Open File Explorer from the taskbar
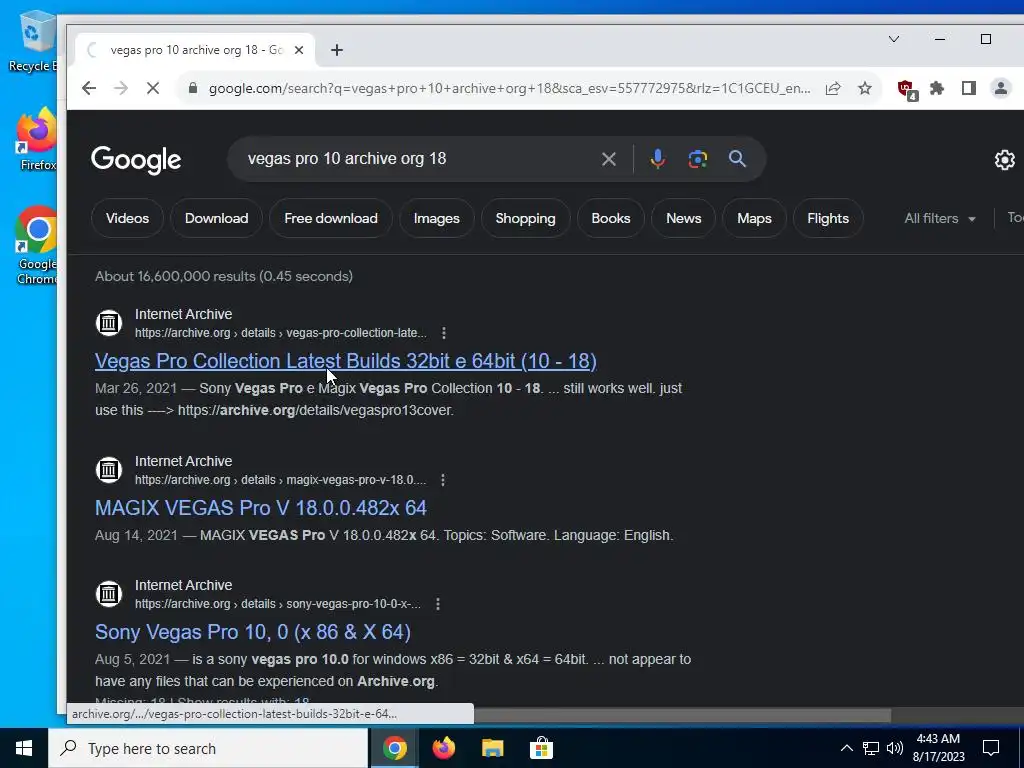1024x768 pixels. coord(492,748)
